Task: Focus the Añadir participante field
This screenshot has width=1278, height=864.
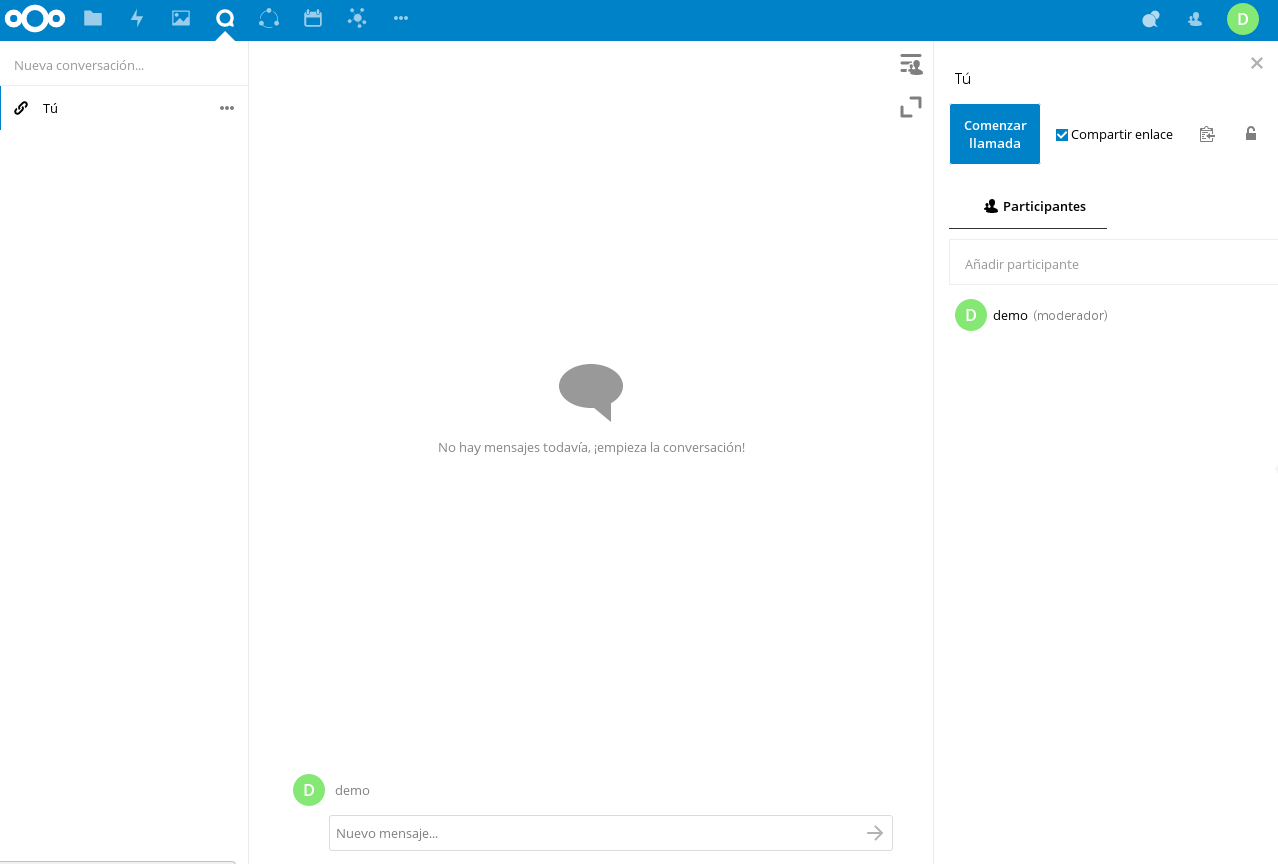Action: point(1113,264)
